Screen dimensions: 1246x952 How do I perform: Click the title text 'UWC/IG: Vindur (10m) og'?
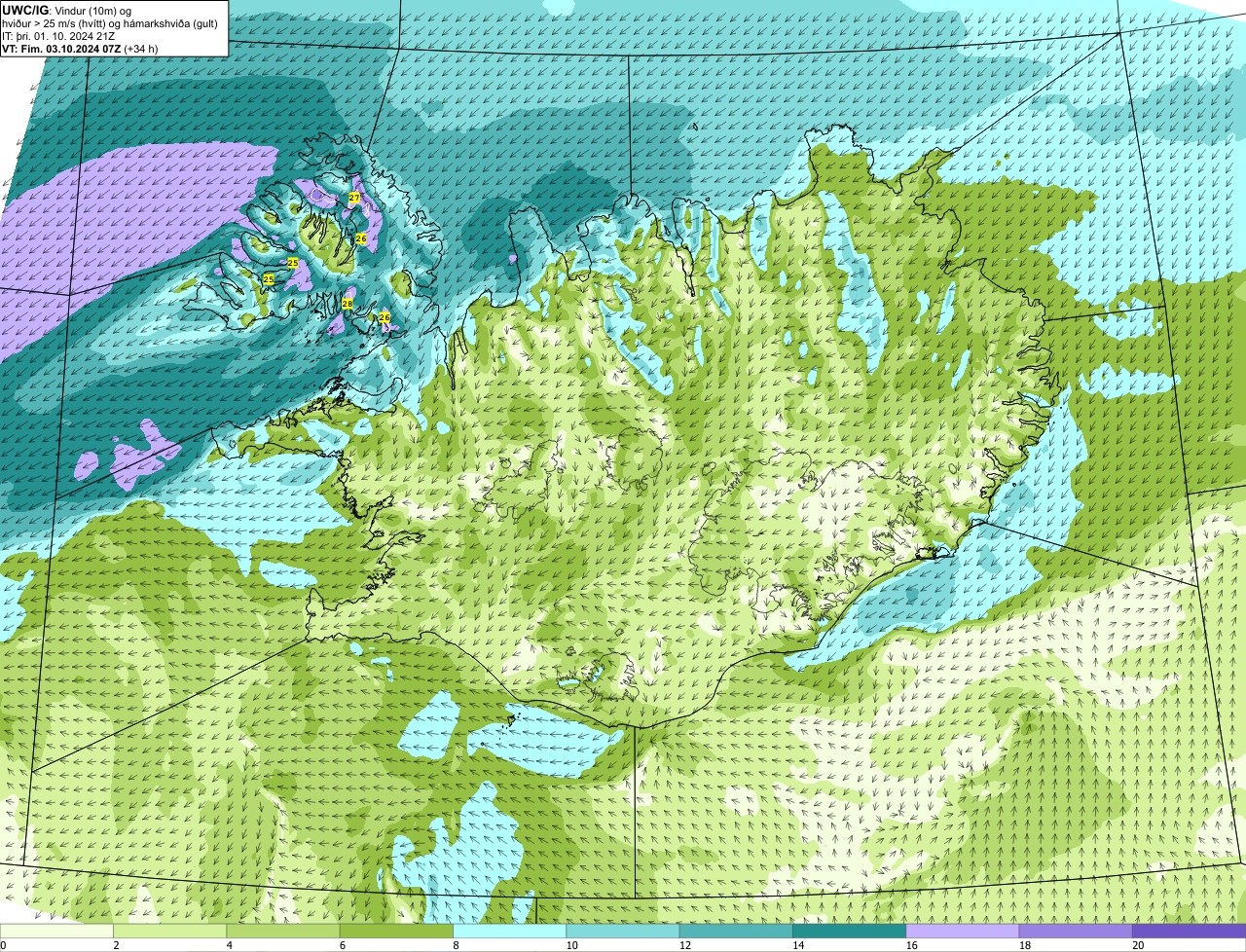pyautogui.click(x=66, y=10)
